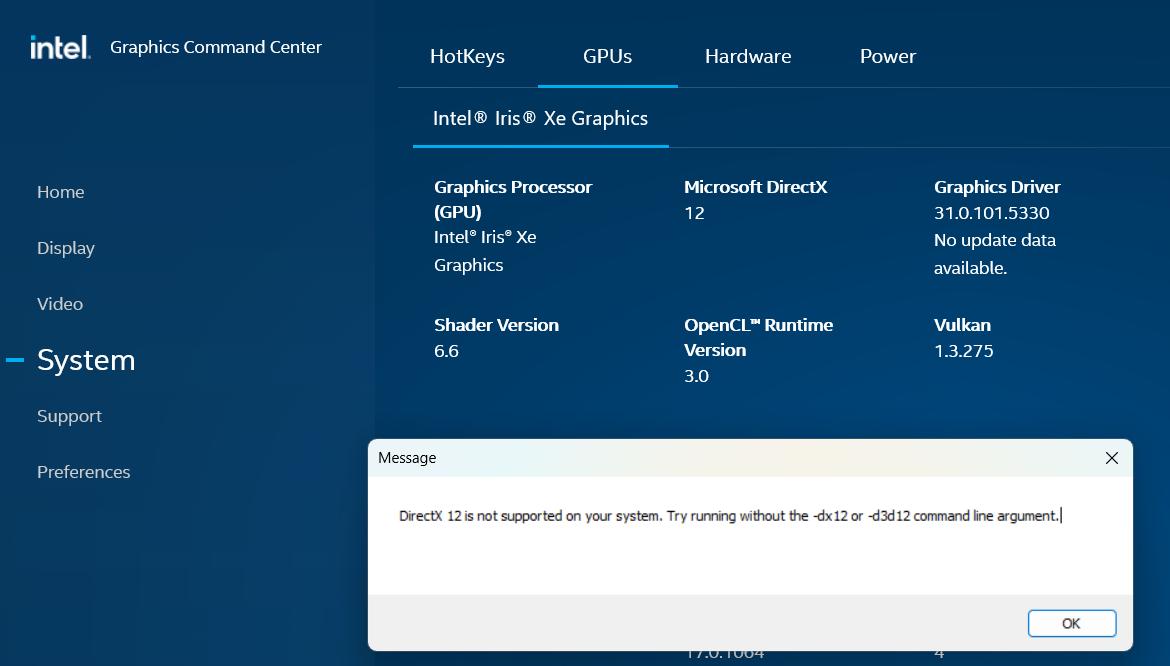Click the Graphics Driver heading
Screen dimensions: 1170x666
[997, 187]
